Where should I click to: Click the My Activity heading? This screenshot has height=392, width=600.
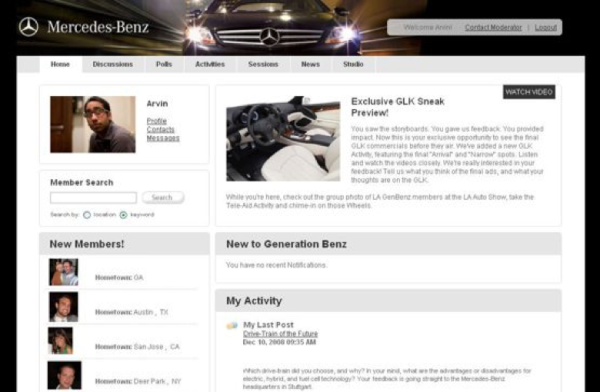254,301
